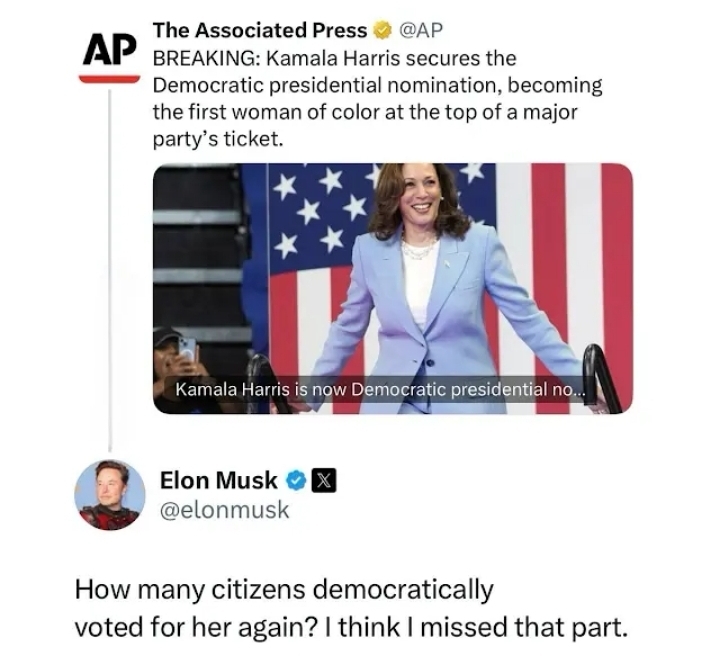Open The Associated Press display name
719x672 pixels.
260,30
